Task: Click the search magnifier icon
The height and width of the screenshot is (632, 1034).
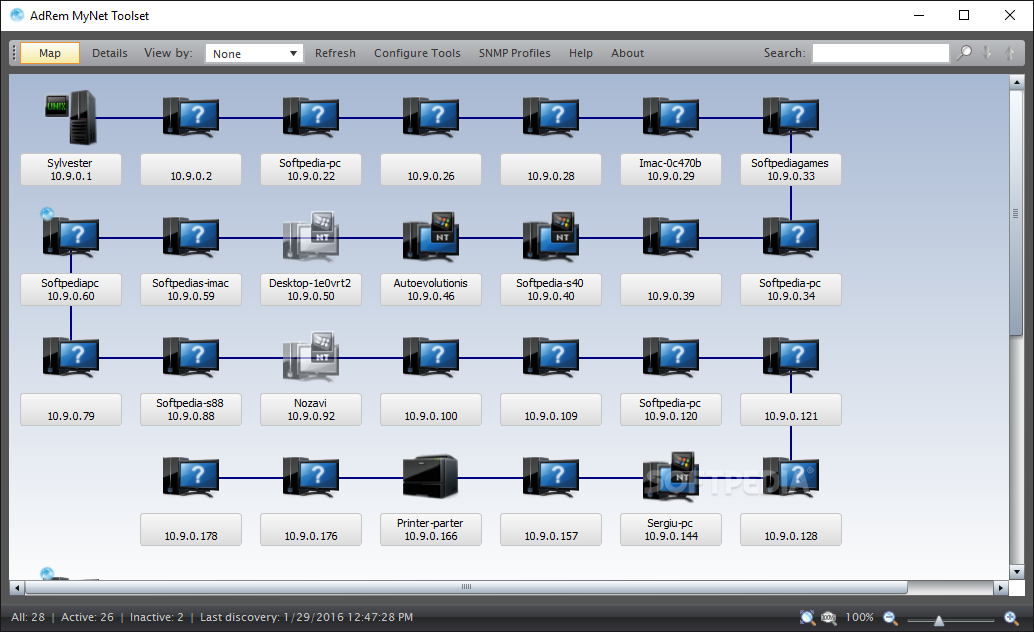Action: (964, 53)
